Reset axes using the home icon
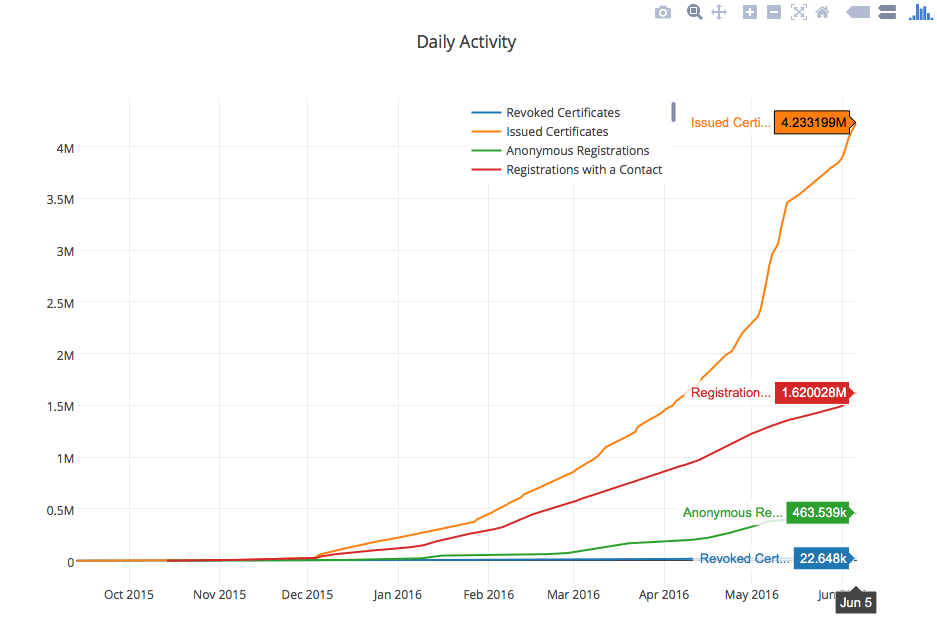Screen dimensions: 937x618 coord(821,12)
